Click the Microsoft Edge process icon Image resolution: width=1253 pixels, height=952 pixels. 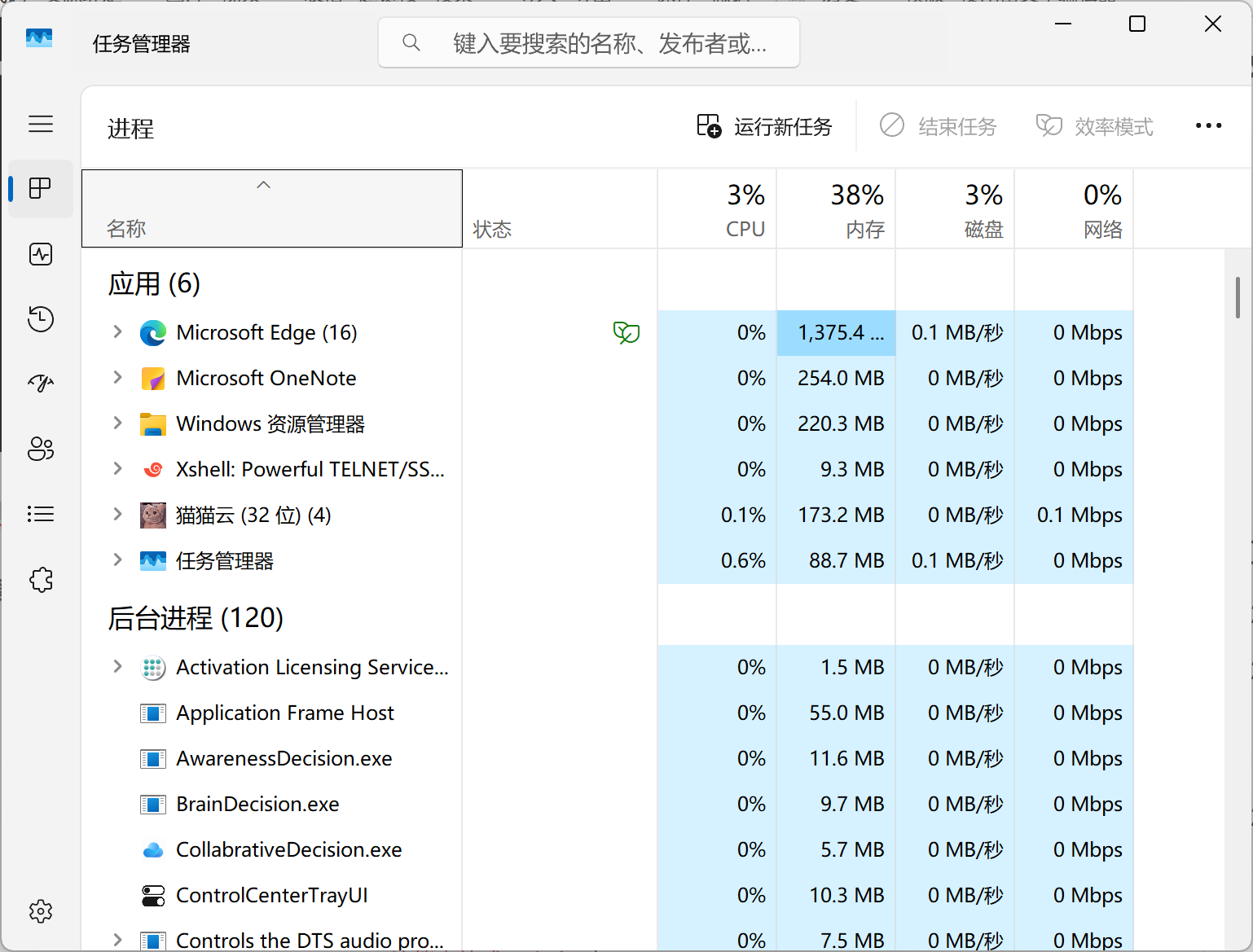(153, 333)
